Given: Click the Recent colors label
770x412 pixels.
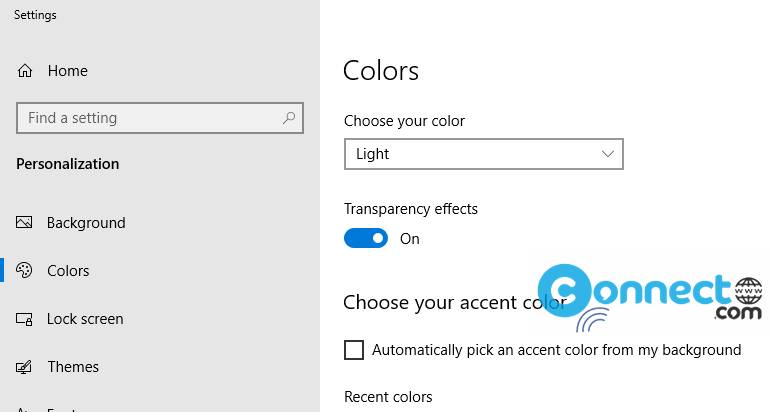Looking at the screenshot, I should click(x=388, y=397).
